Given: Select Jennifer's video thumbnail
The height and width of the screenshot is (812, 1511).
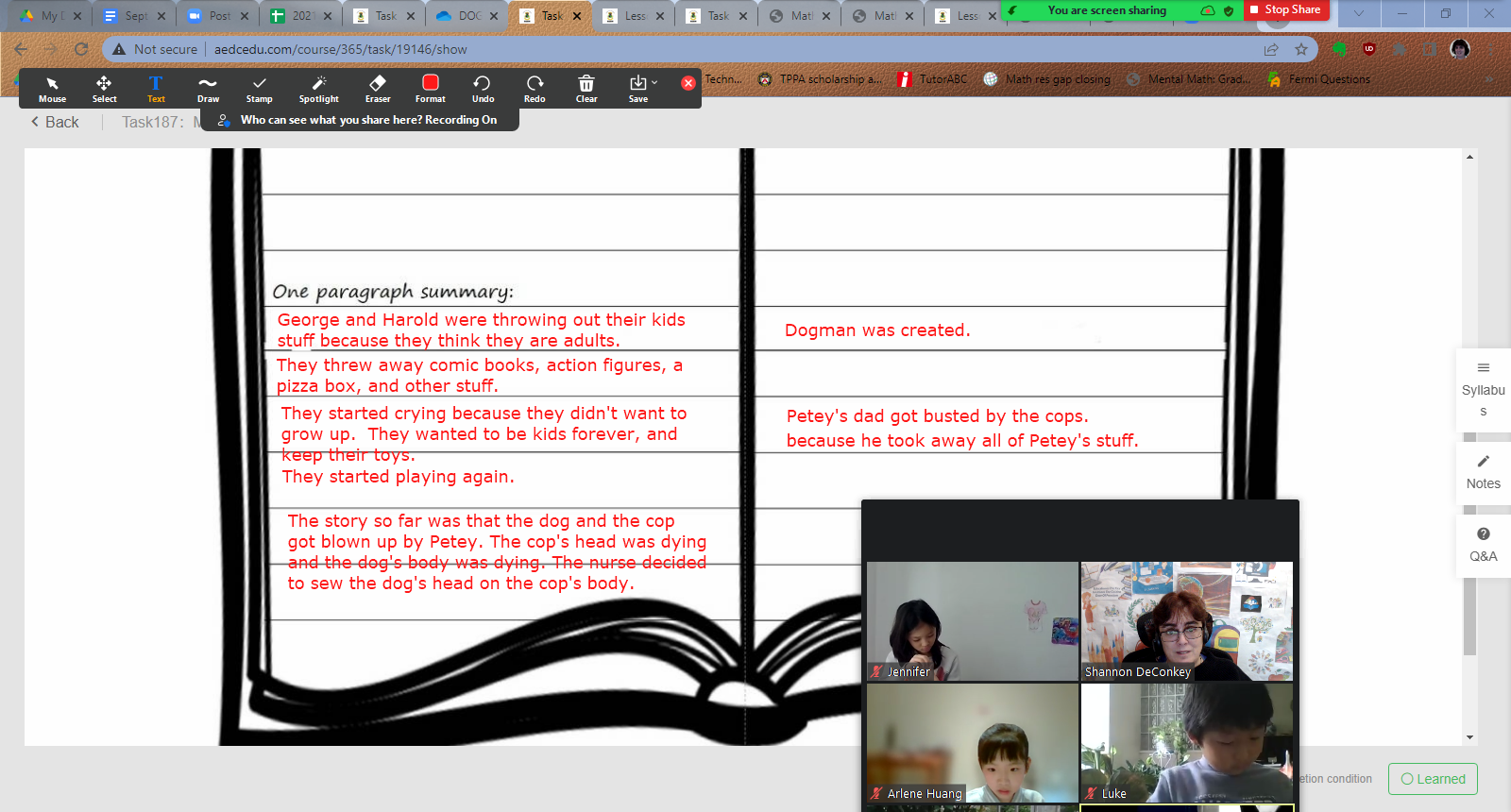Looking at the screenshot, I should pyautogui.click(x=972, y=621).
